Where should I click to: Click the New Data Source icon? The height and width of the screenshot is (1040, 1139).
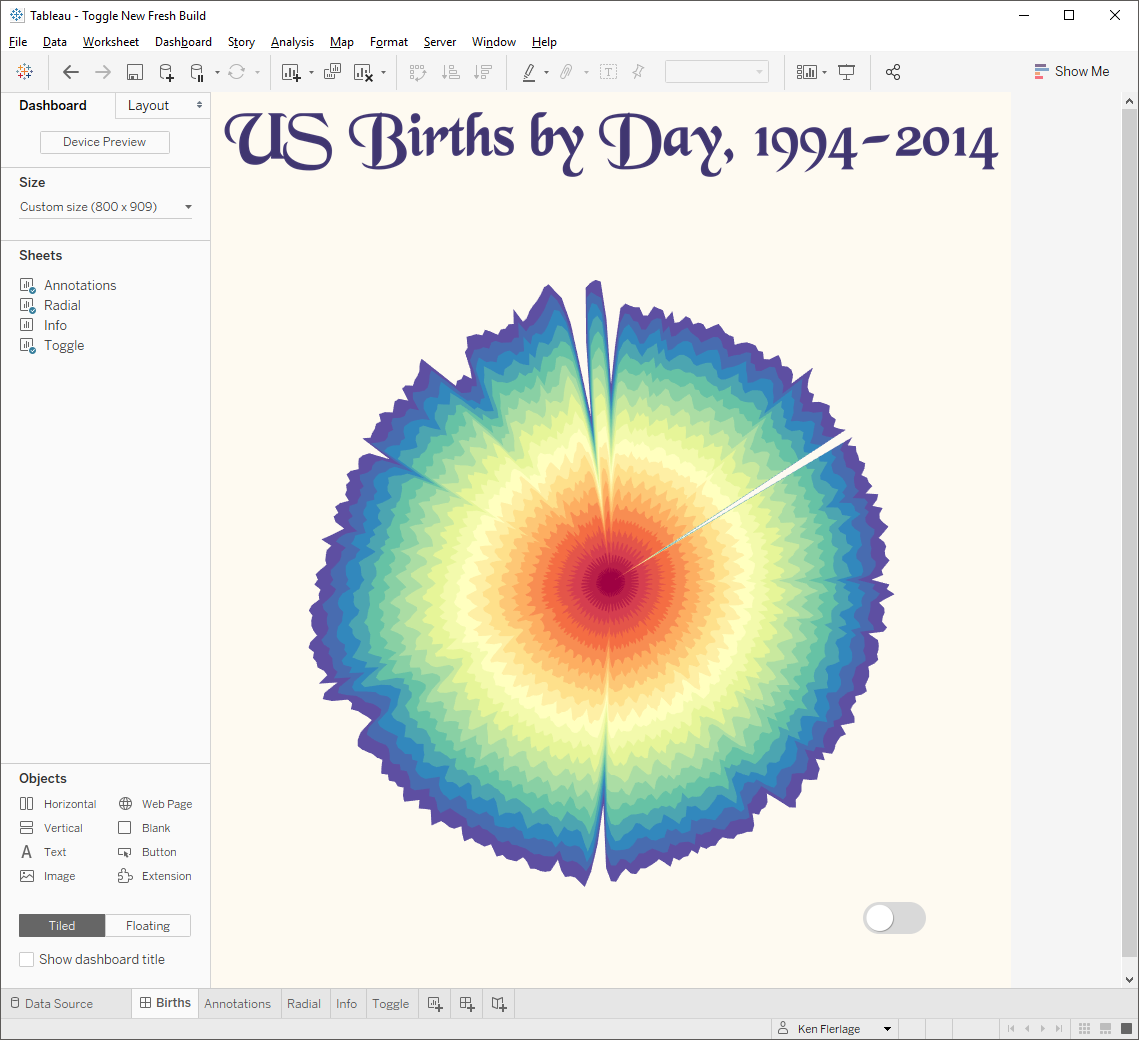tap(166, 72)
